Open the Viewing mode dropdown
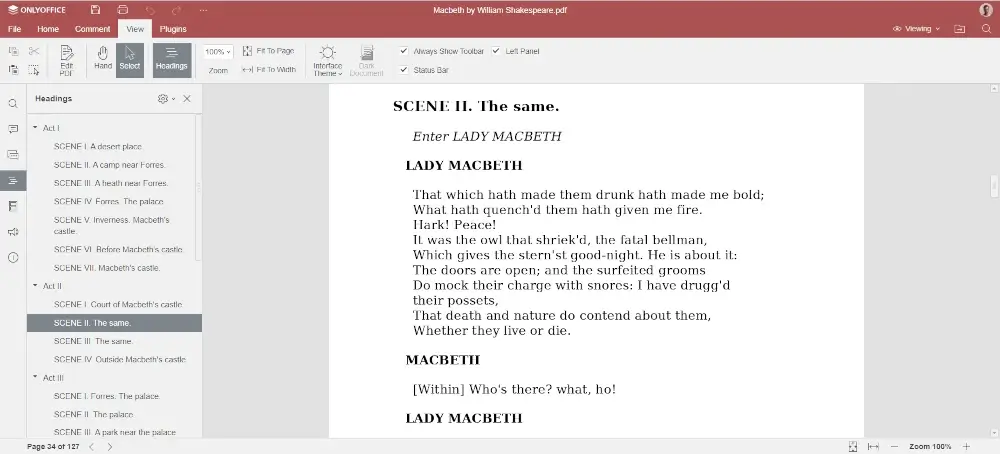This screenshot has height=454, width=1000. pos(916,29)
